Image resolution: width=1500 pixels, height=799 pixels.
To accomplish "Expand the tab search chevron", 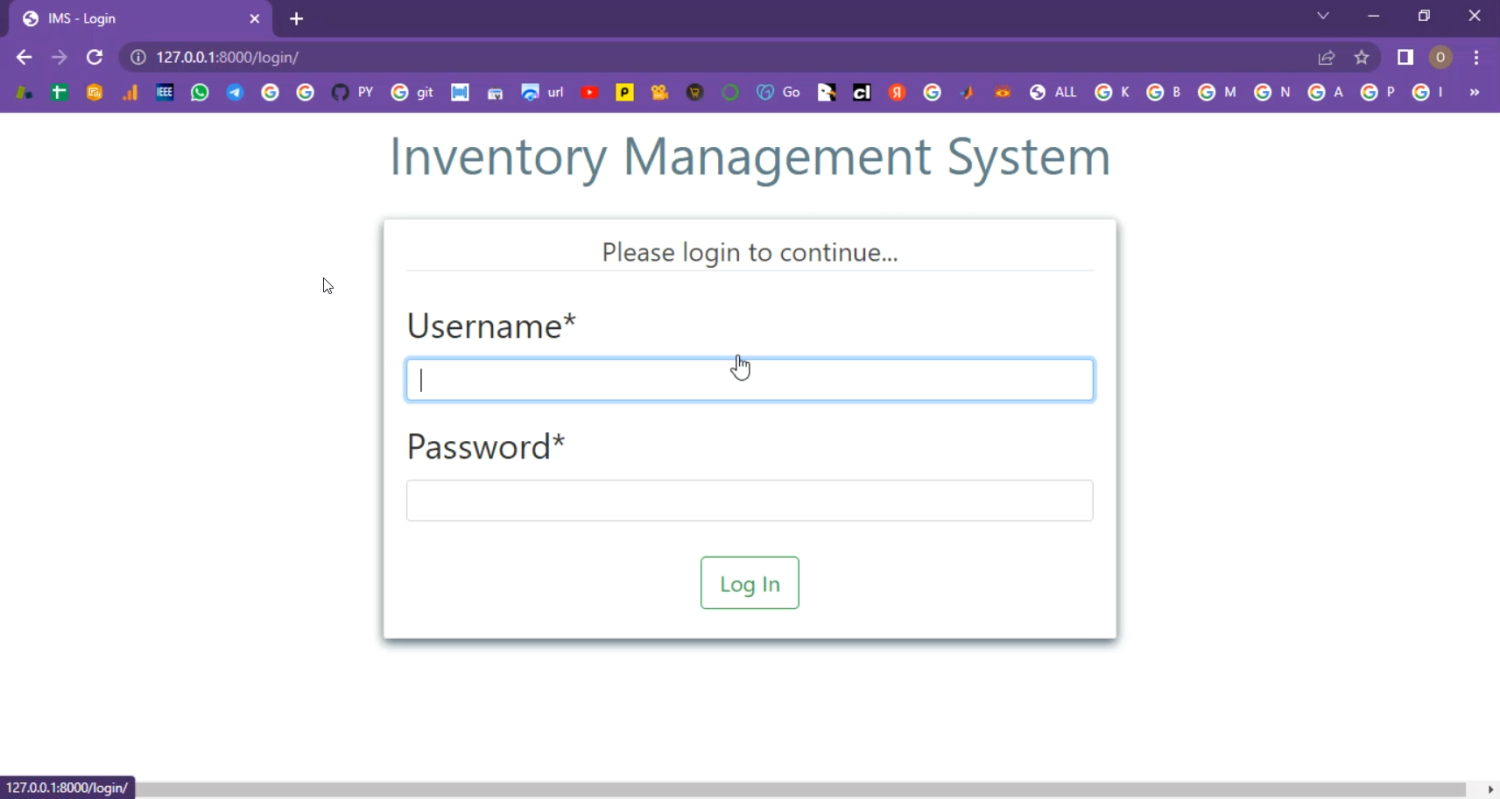I will point(1323,16).
